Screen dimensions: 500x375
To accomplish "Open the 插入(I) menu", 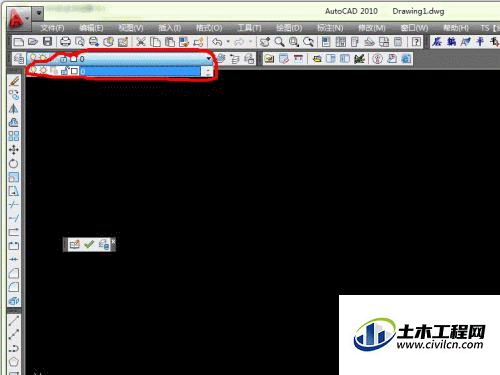I will click(x=170, y=28).
